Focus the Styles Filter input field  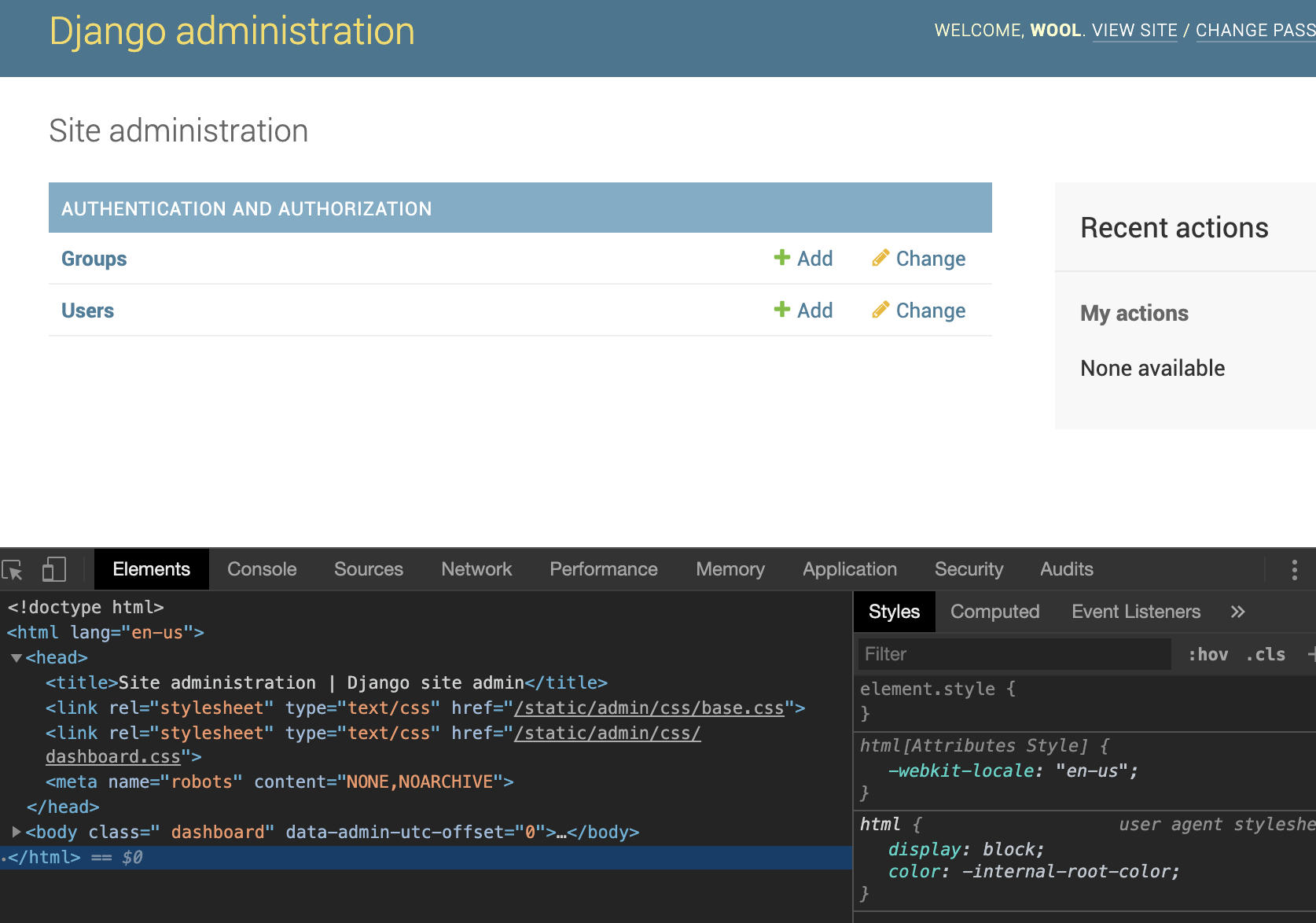click(1013, 654)
